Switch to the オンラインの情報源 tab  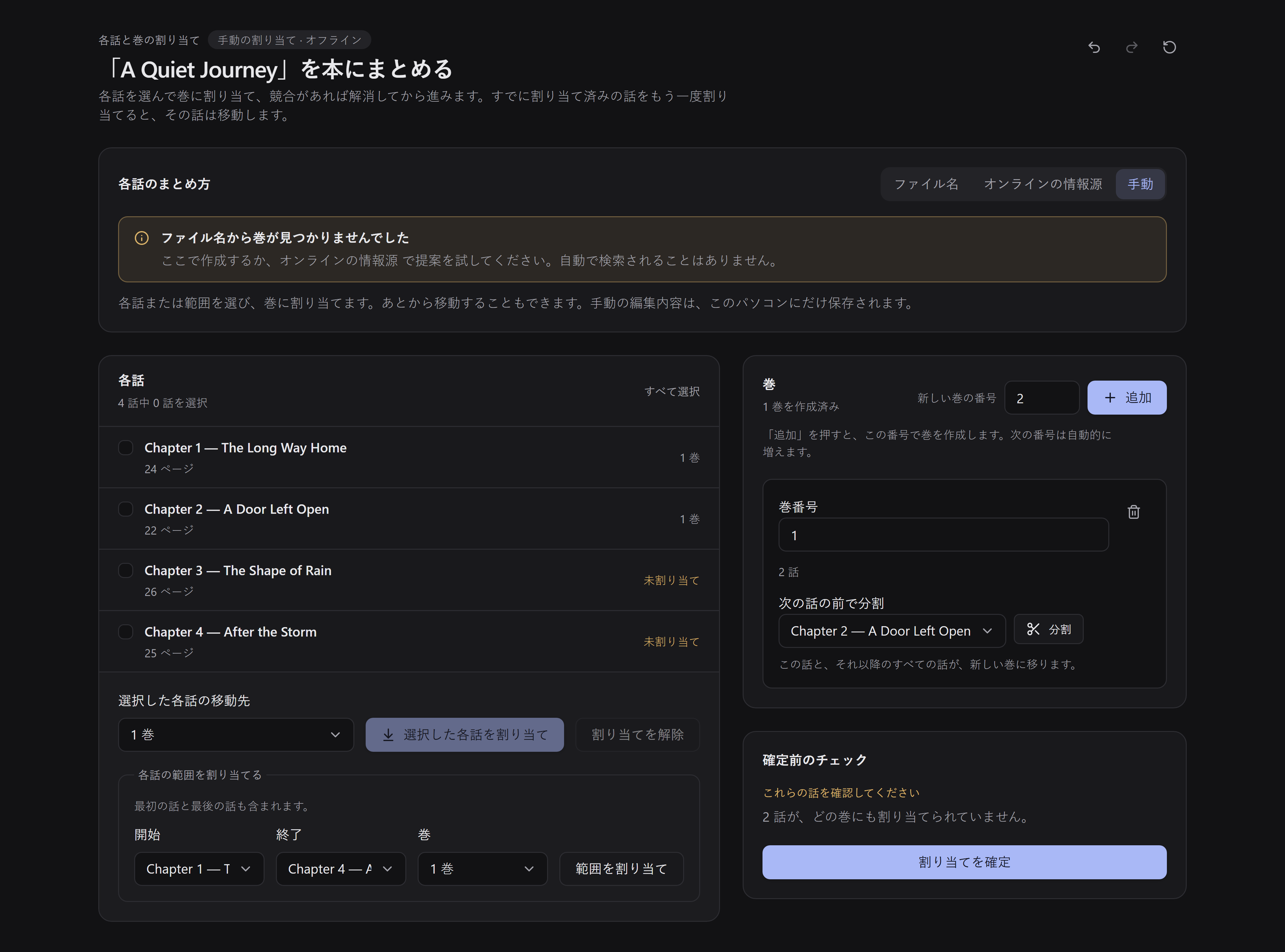click(1043, 184)
